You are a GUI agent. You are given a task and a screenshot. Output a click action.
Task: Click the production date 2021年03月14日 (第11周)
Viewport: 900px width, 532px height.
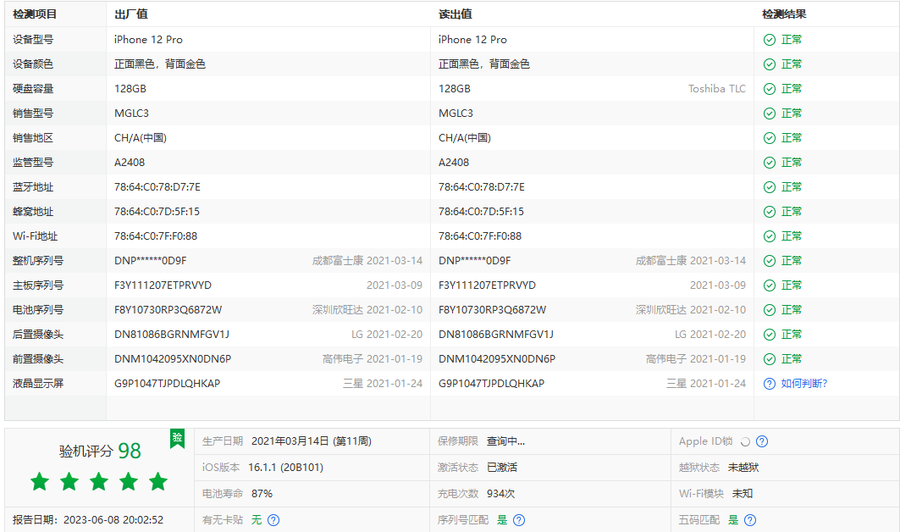point(311,441)
